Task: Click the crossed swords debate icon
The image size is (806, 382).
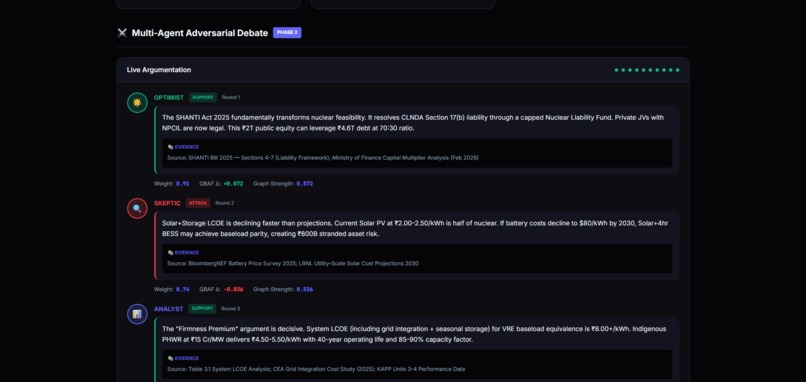Action: (x=122, y=33)
